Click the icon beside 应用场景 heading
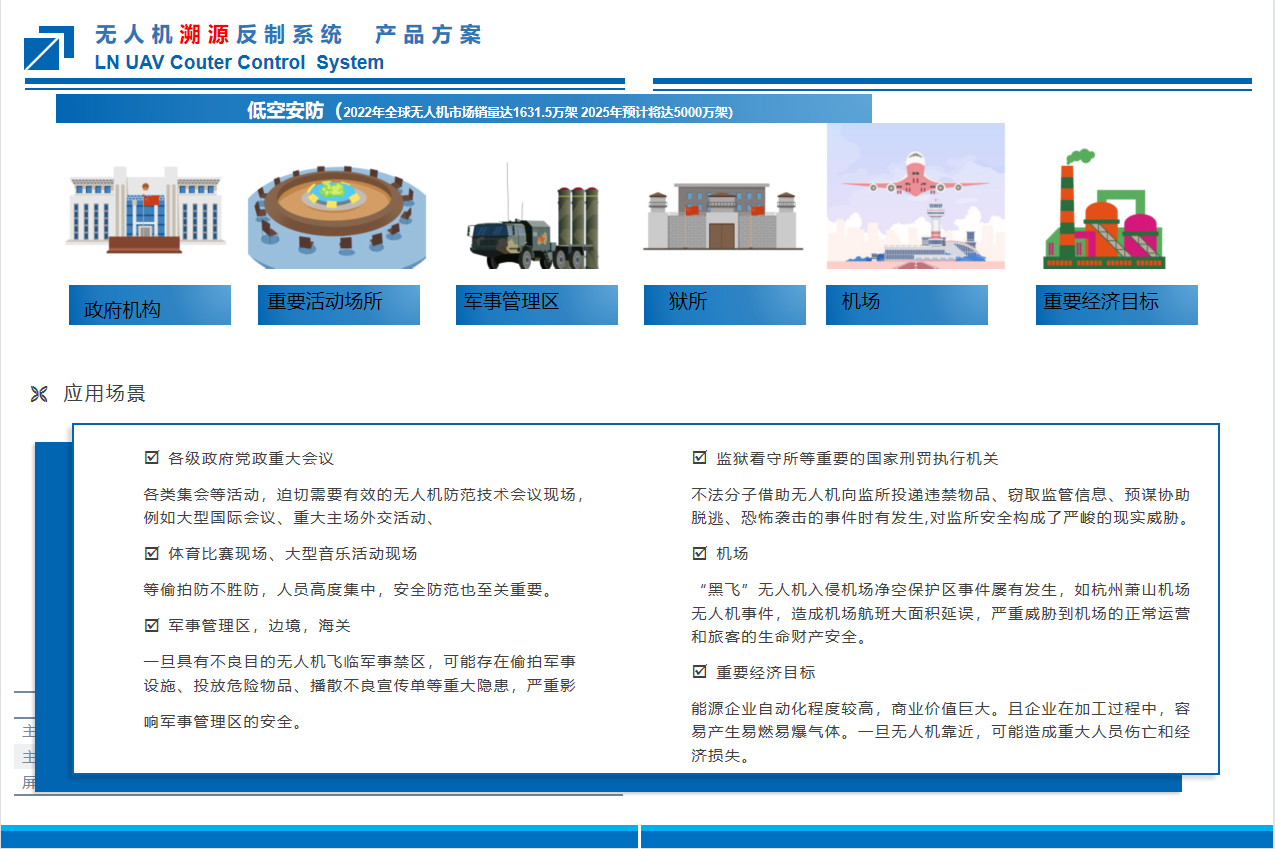 pos(39,394)
